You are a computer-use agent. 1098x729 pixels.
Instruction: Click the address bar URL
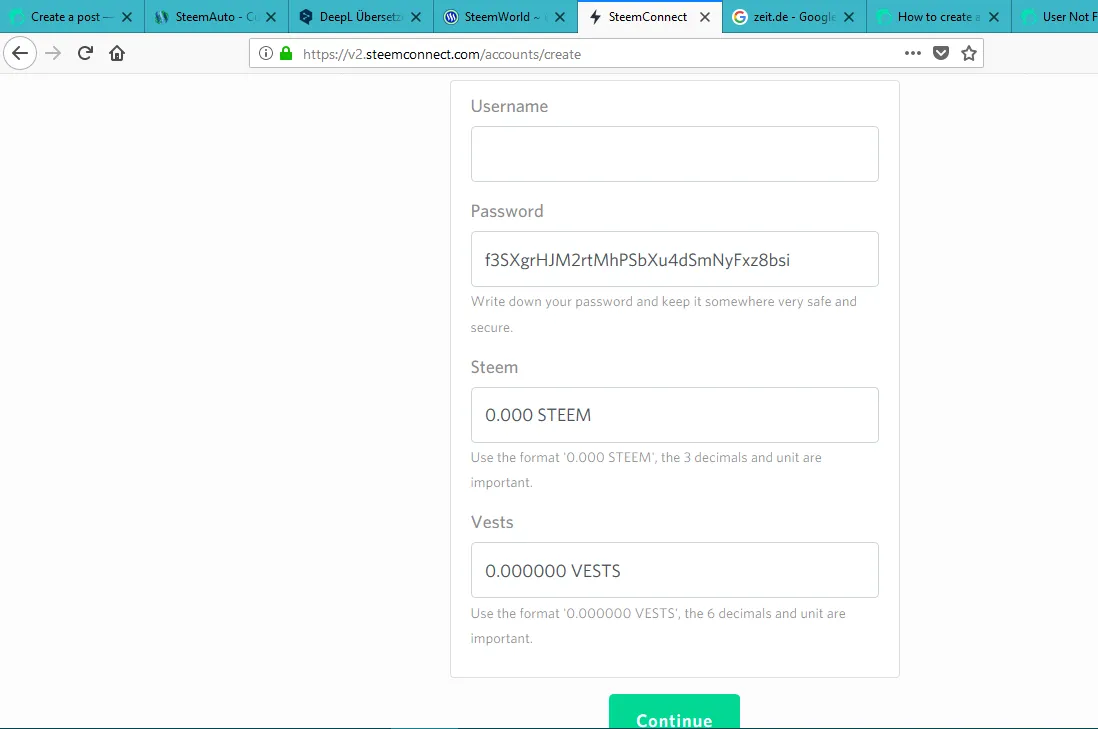441,54
